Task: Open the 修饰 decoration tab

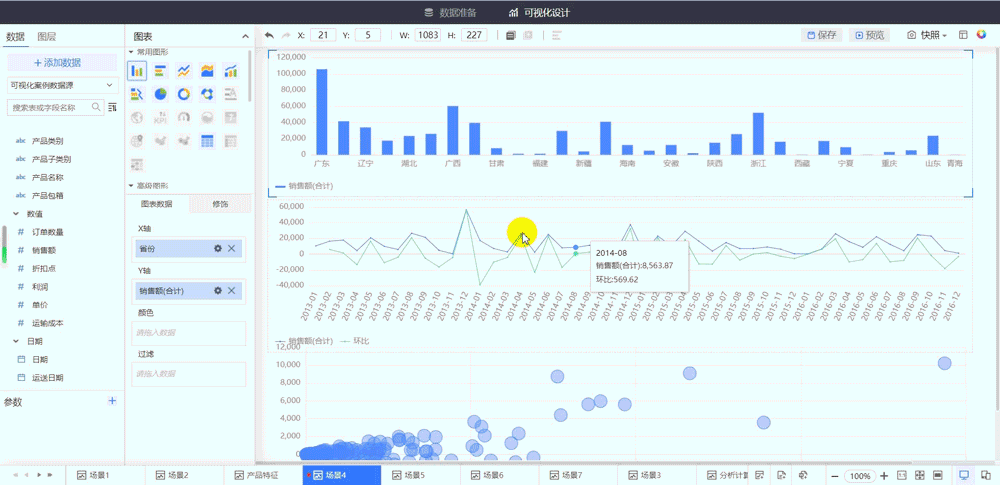Action: pyautogui.click(x=220, y=204)
